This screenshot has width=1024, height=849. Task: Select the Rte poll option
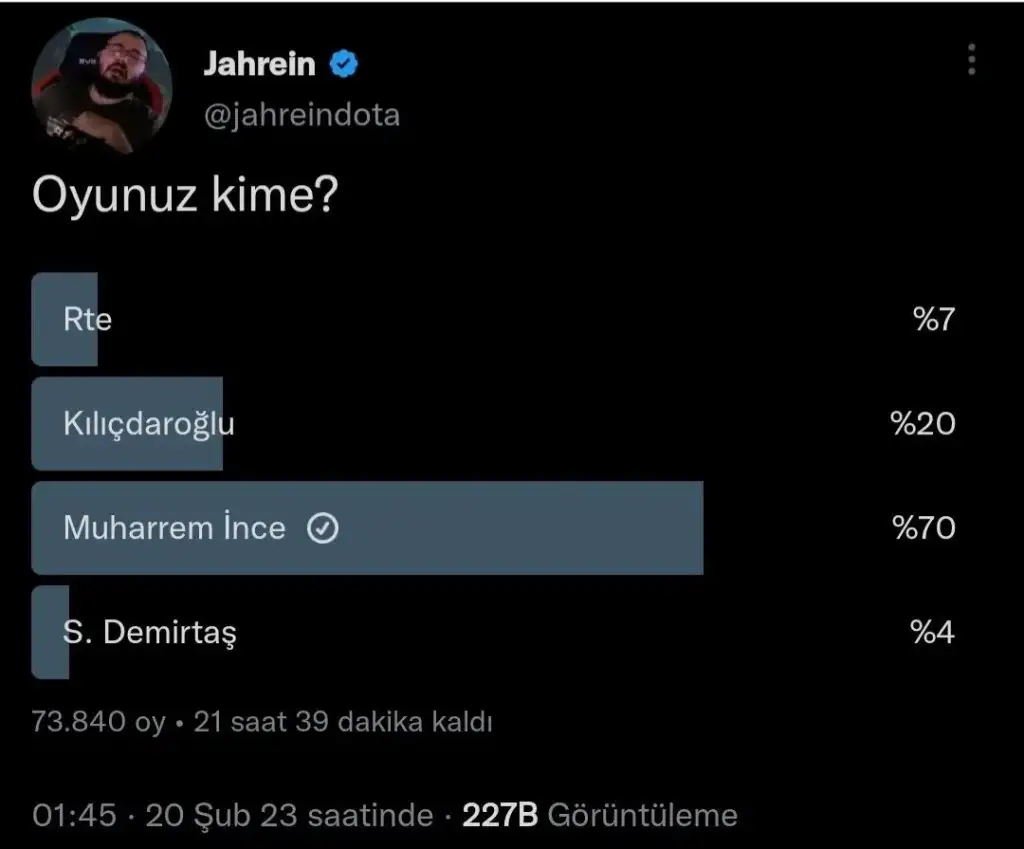point(87,320)
